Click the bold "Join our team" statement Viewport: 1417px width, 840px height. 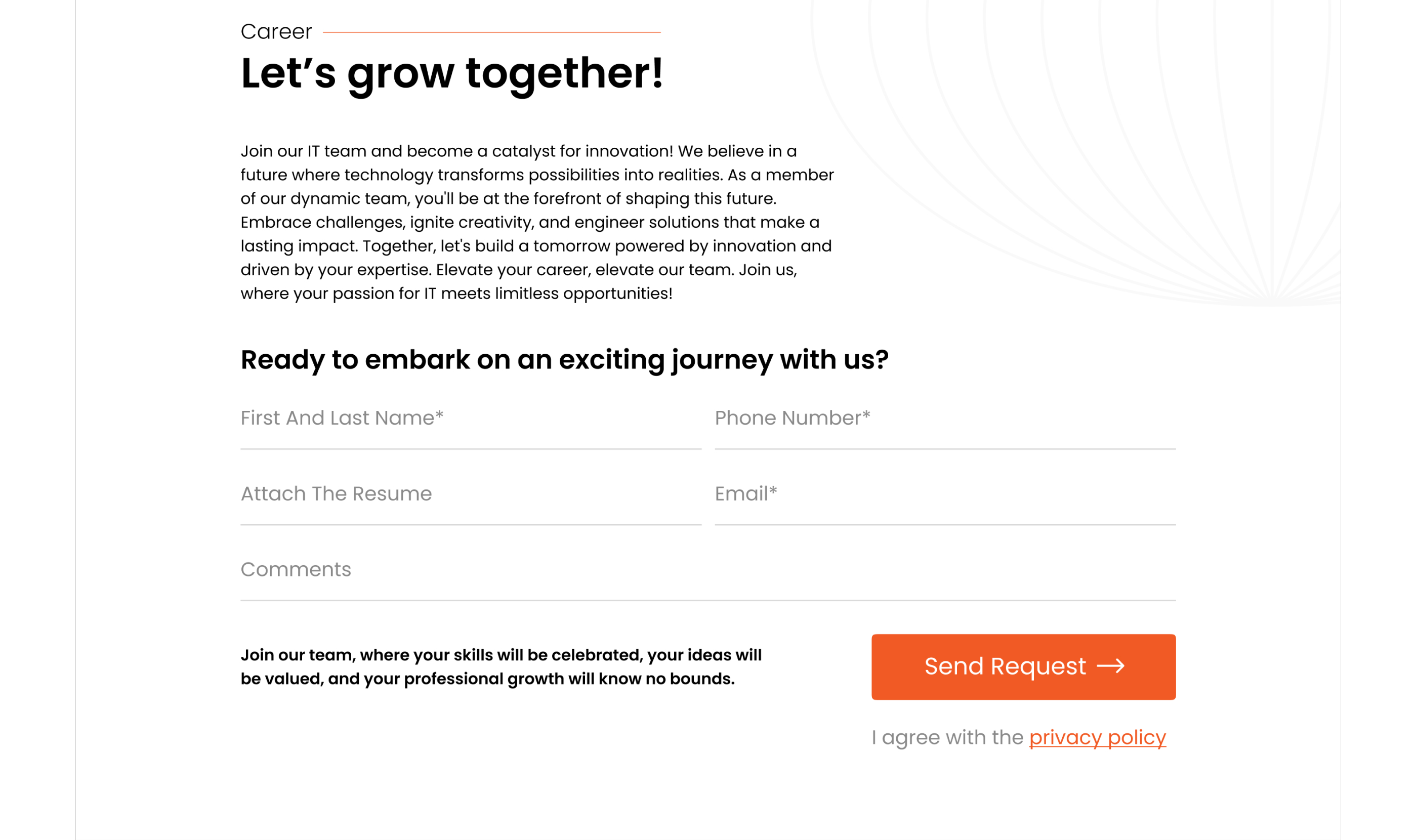pyautogui.click(x=501, y=667)
